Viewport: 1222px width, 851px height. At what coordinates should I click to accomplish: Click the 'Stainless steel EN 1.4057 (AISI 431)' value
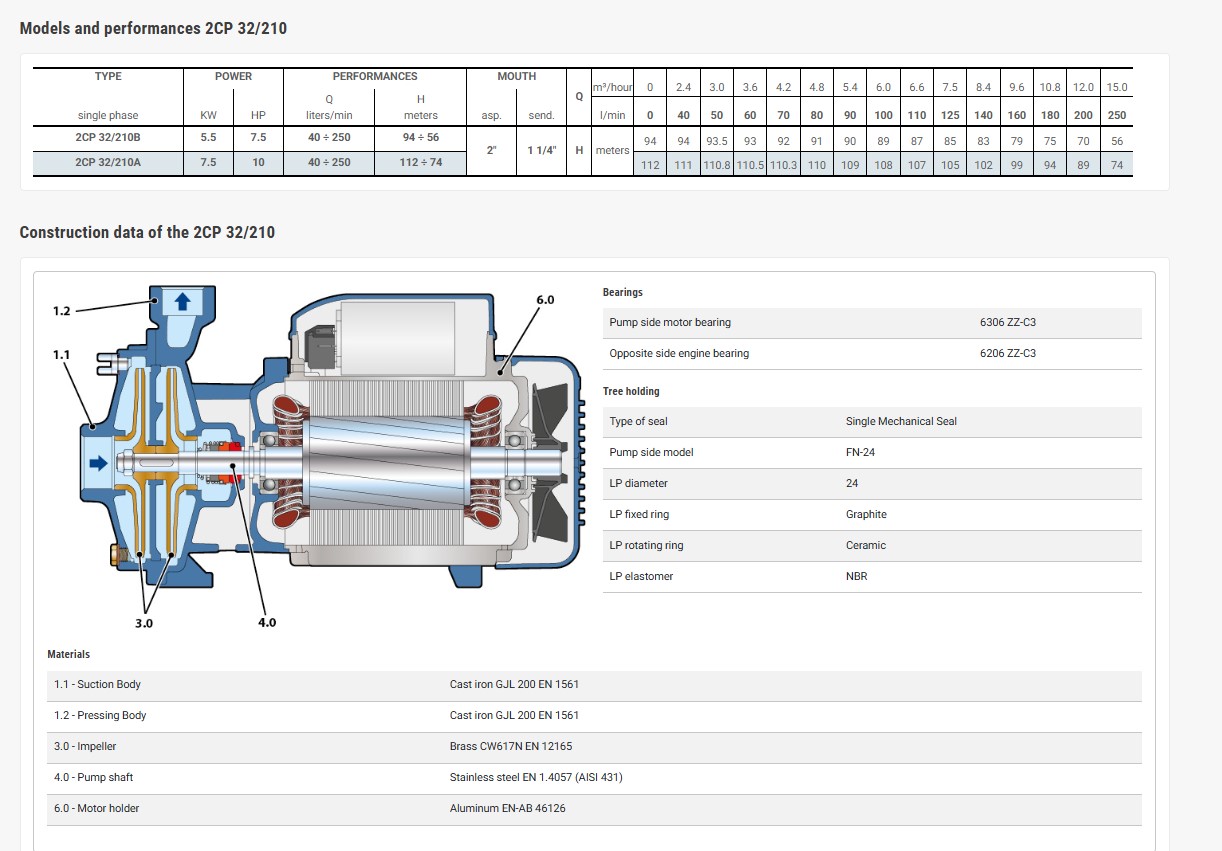(536, 777)
